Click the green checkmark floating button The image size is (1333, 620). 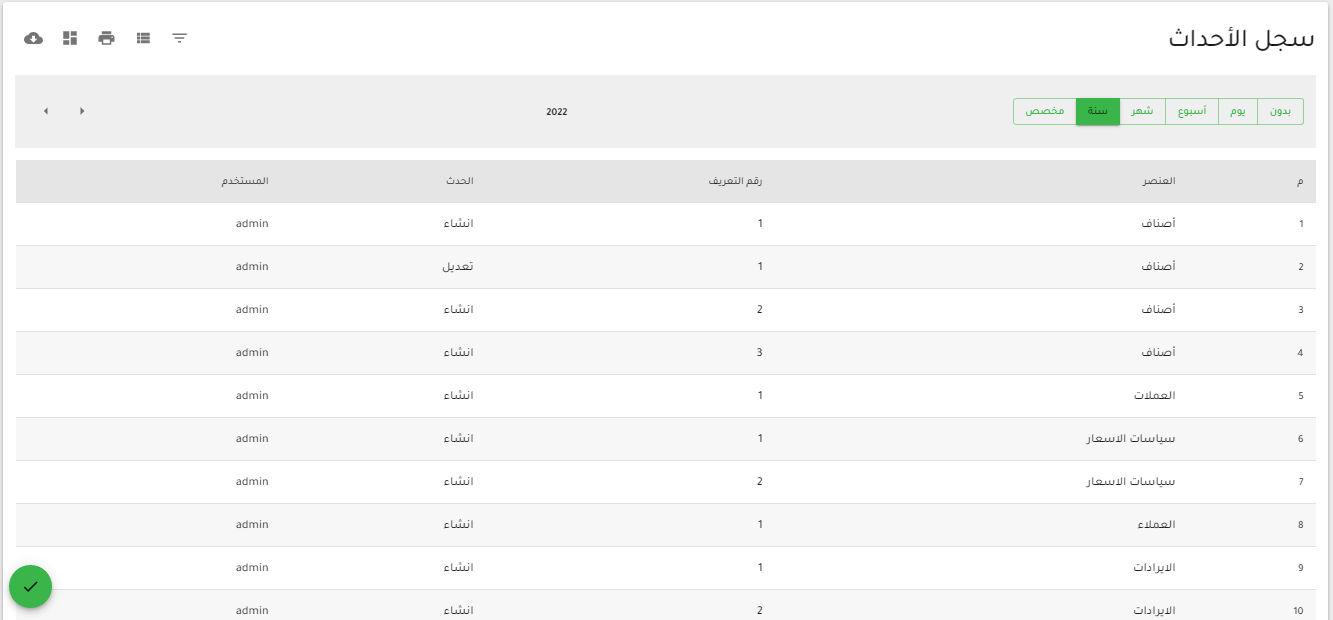30,586
